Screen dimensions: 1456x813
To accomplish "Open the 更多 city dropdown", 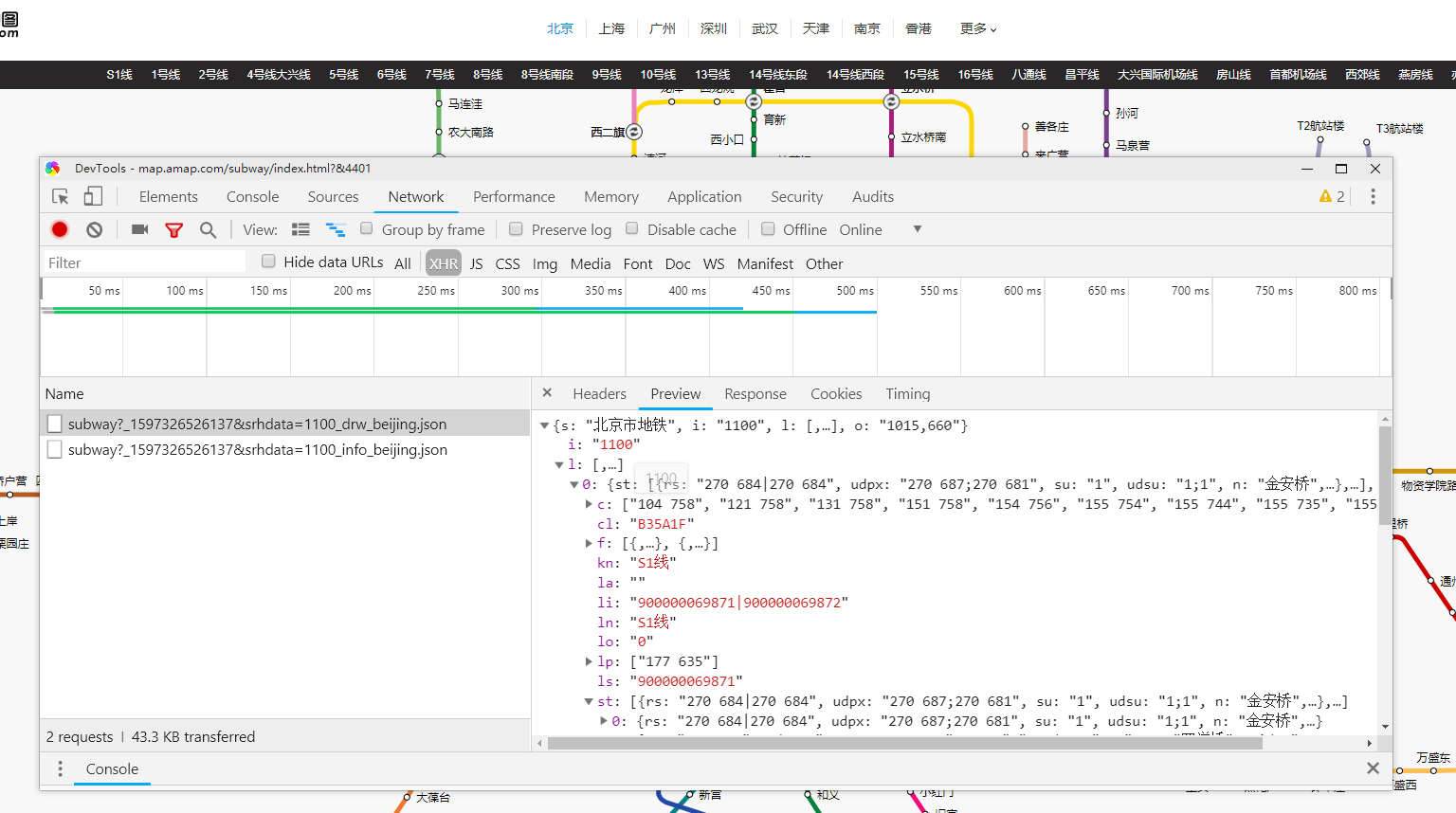I will (x=978, y=28).
